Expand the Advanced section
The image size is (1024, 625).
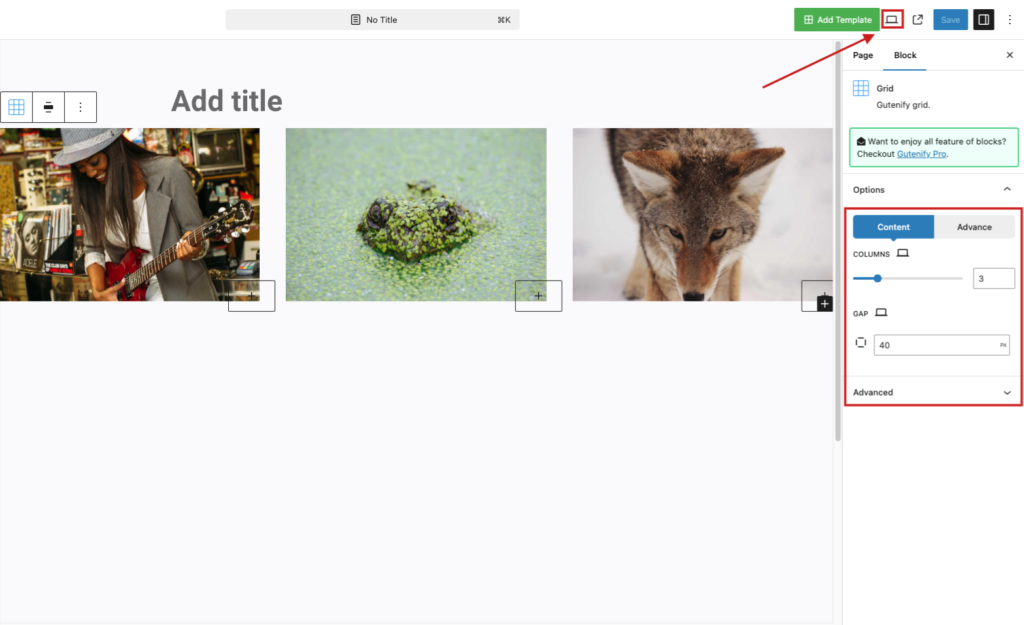tap(933, 393)
